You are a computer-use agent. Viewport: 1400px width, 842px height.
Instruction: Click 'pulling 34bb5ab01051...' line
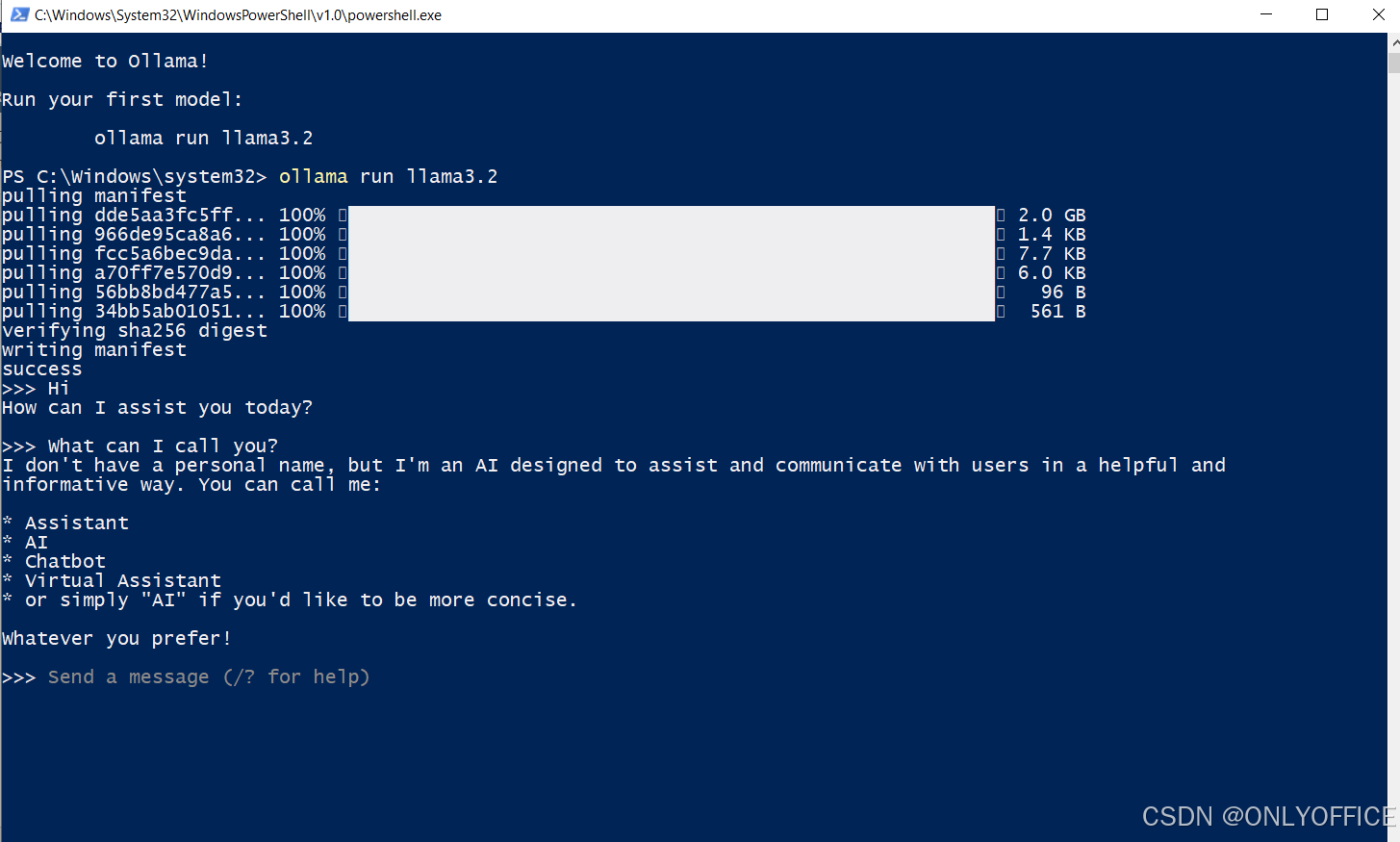[544, 311]
